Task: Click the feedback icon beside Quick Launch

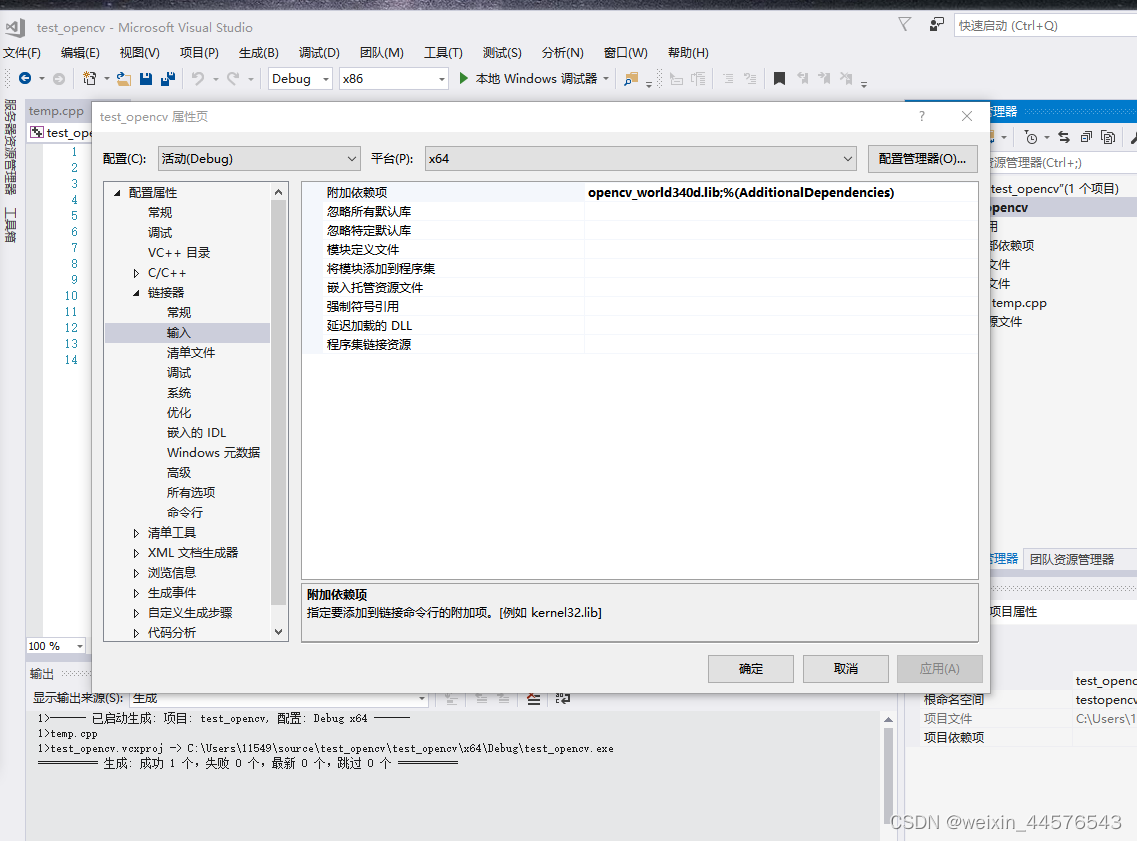Action: pyautogui.click(x=937, y=25)
